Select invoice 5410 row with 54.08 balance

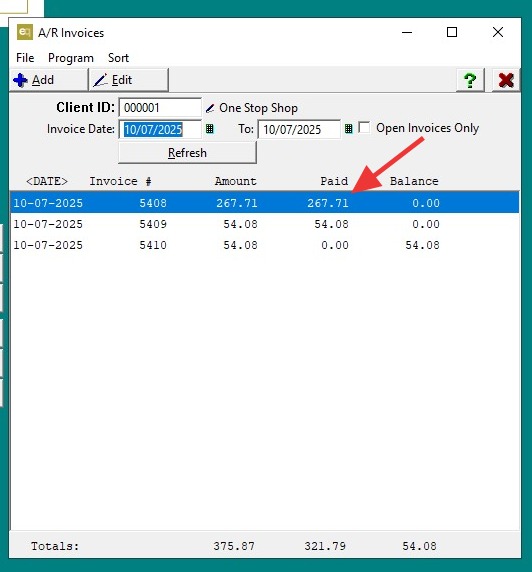[265, 245]
